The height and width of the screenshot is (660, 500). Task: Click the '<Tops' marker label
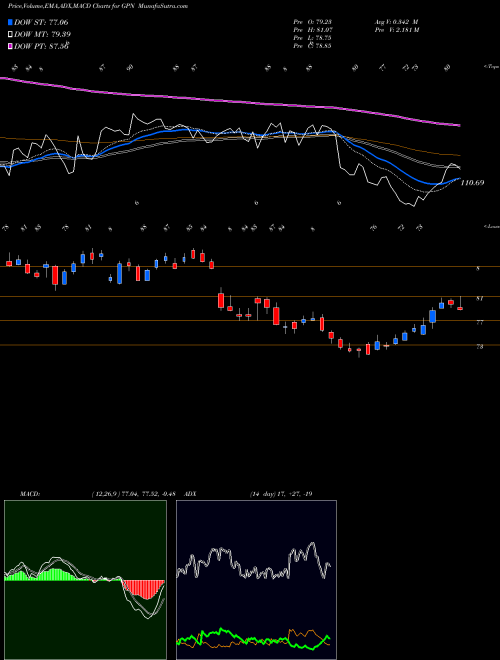coord(491,67)
